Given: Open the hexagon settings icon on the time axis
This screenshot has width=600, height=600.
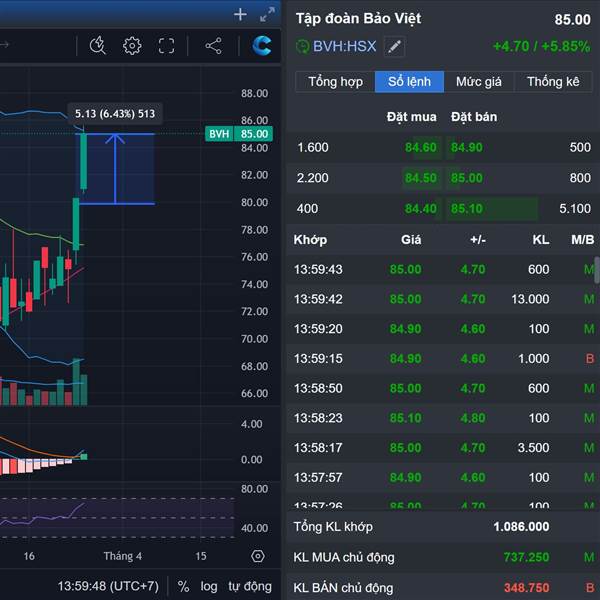Looking at the screenshot, I should 258,556.
